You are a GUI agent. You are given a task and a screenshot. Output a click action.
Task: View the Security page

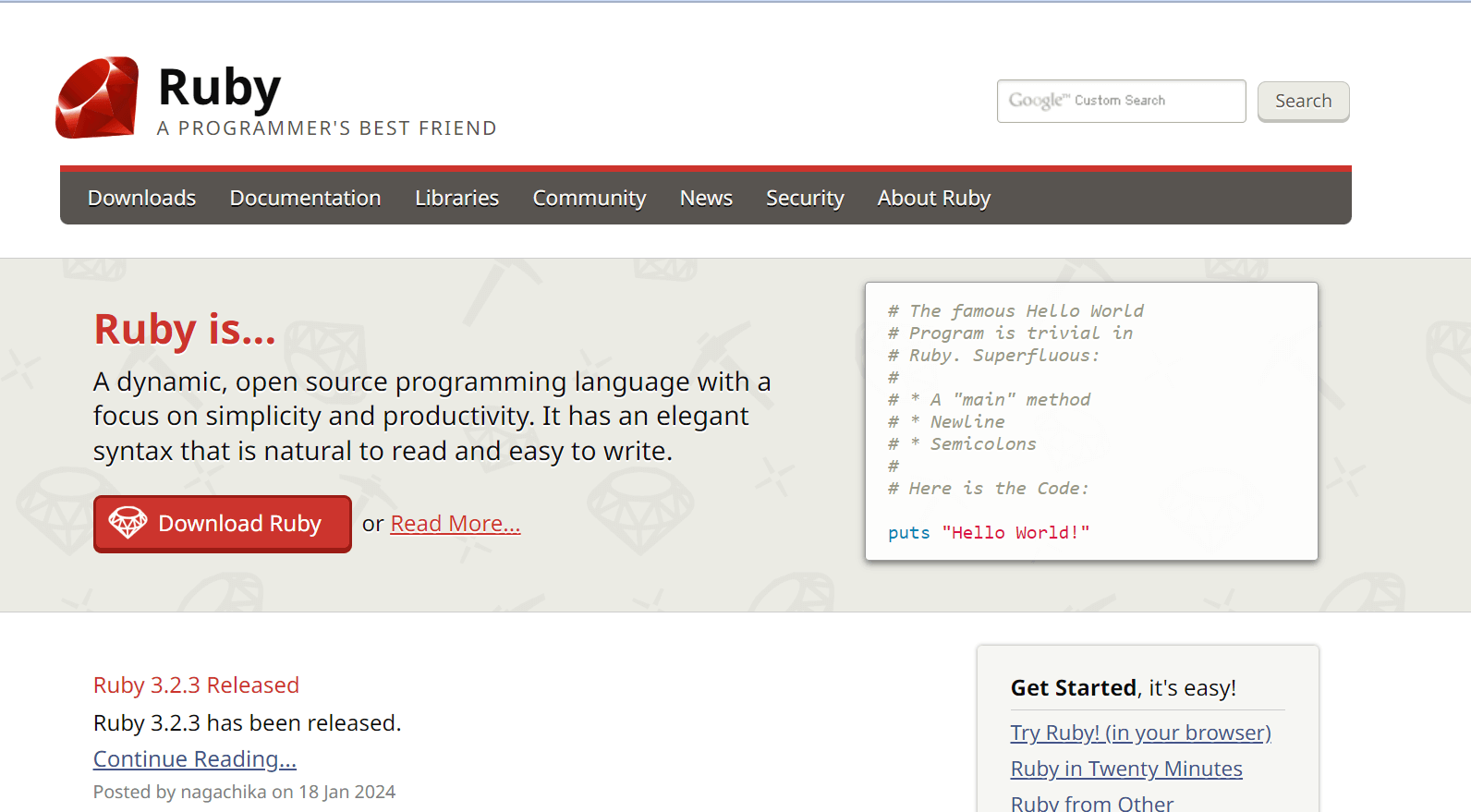click(x=805, y=198)
